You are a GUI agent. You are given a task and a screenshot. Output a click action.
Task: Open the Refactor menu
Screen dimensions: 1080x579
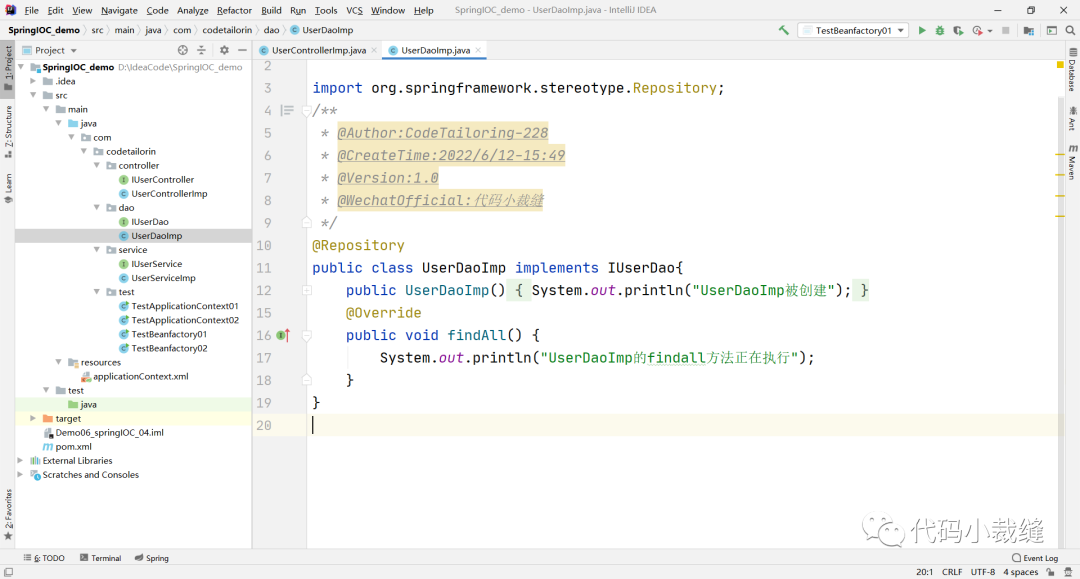234,10
